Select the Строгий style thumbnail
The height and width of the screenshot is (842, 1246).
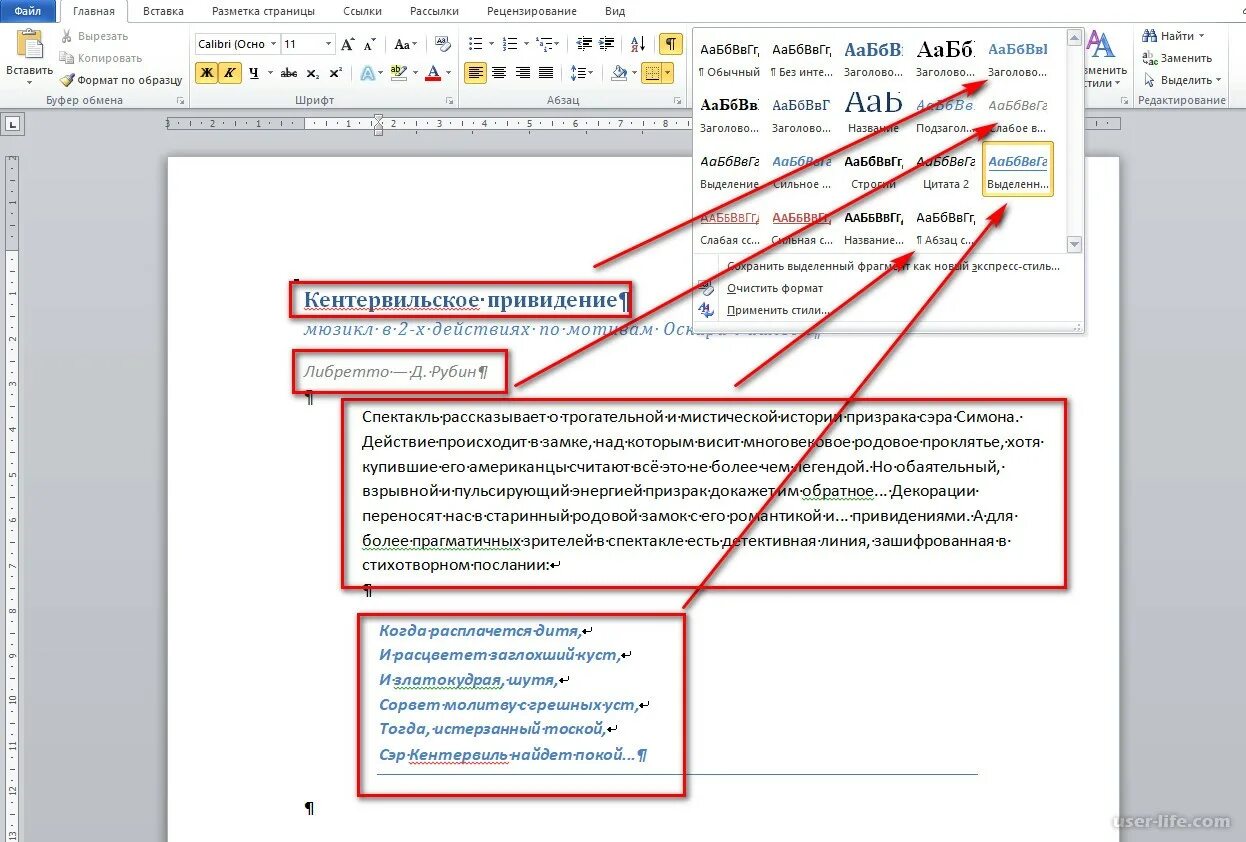(873, 170)
